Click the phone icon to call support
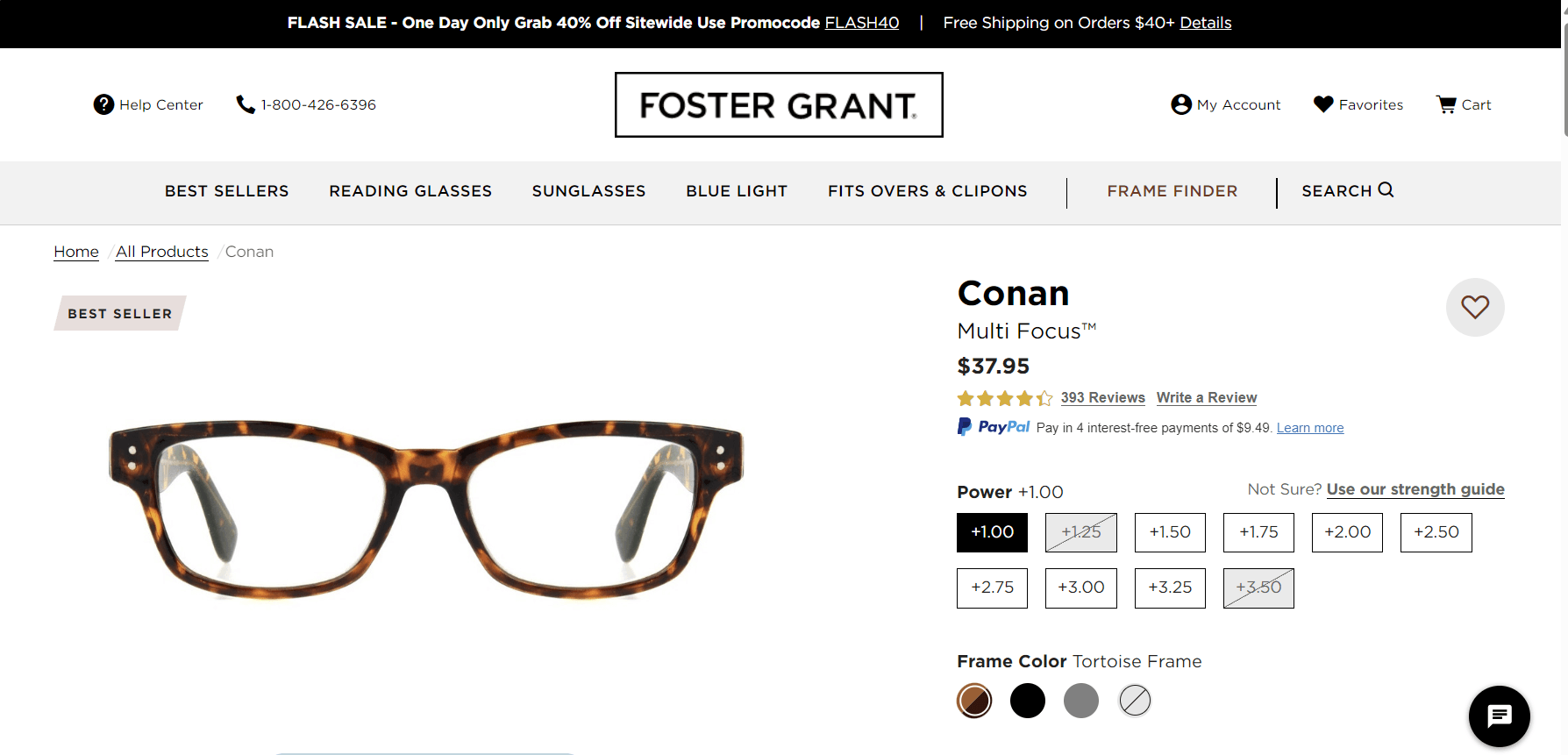Screen dimensions: 1568x755 point(245,103)
